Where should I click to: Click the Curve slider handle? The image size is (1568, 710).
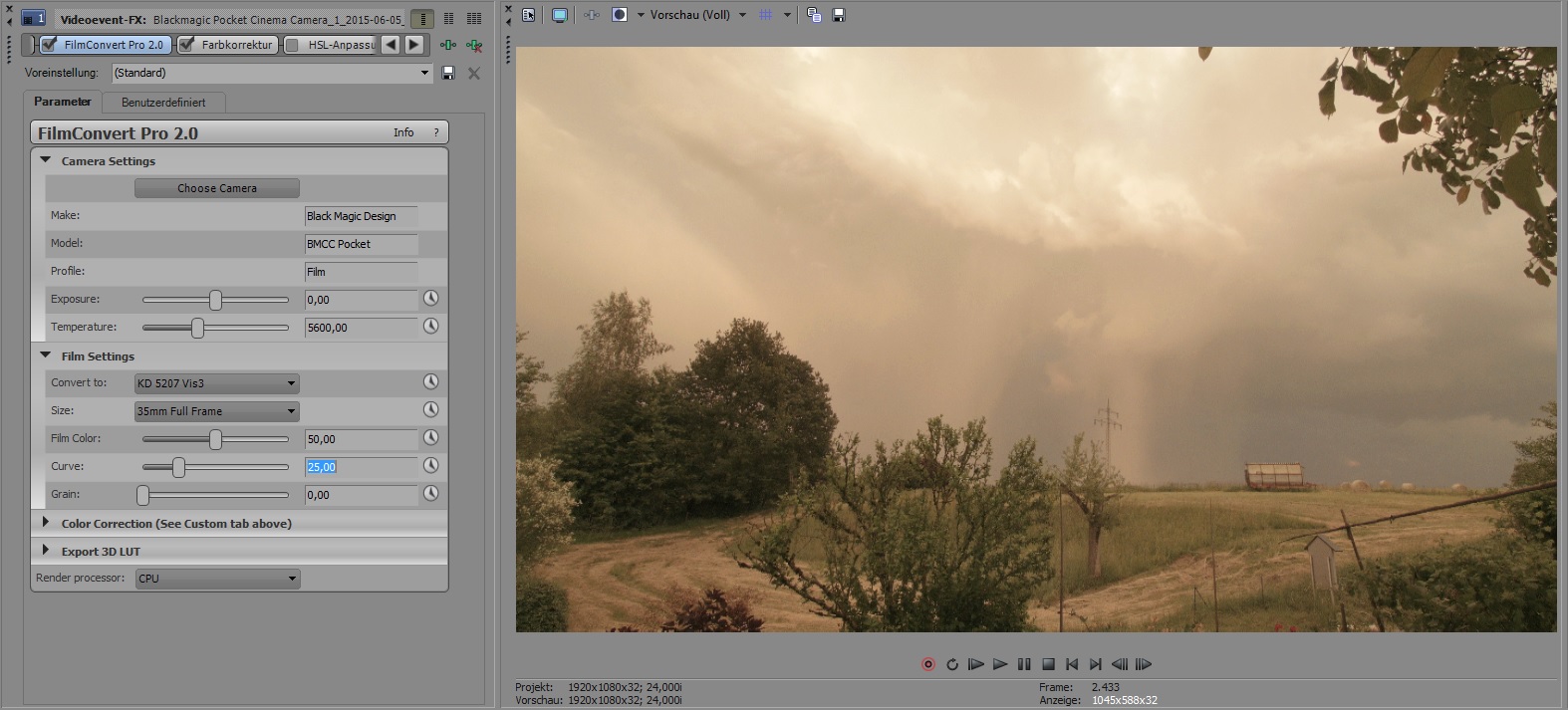178,467
